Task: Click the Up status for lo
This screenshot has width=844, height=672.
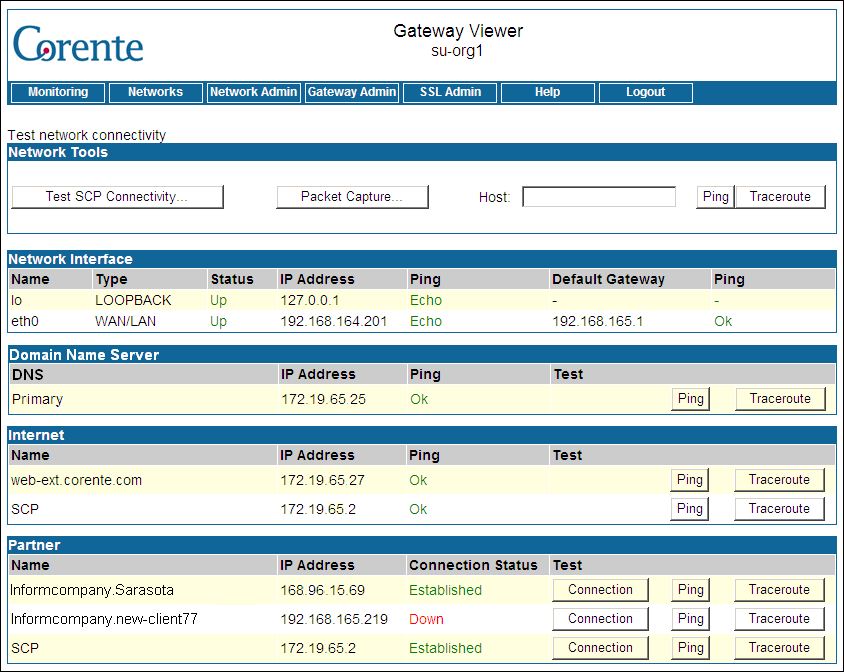Action: point(219,300)
